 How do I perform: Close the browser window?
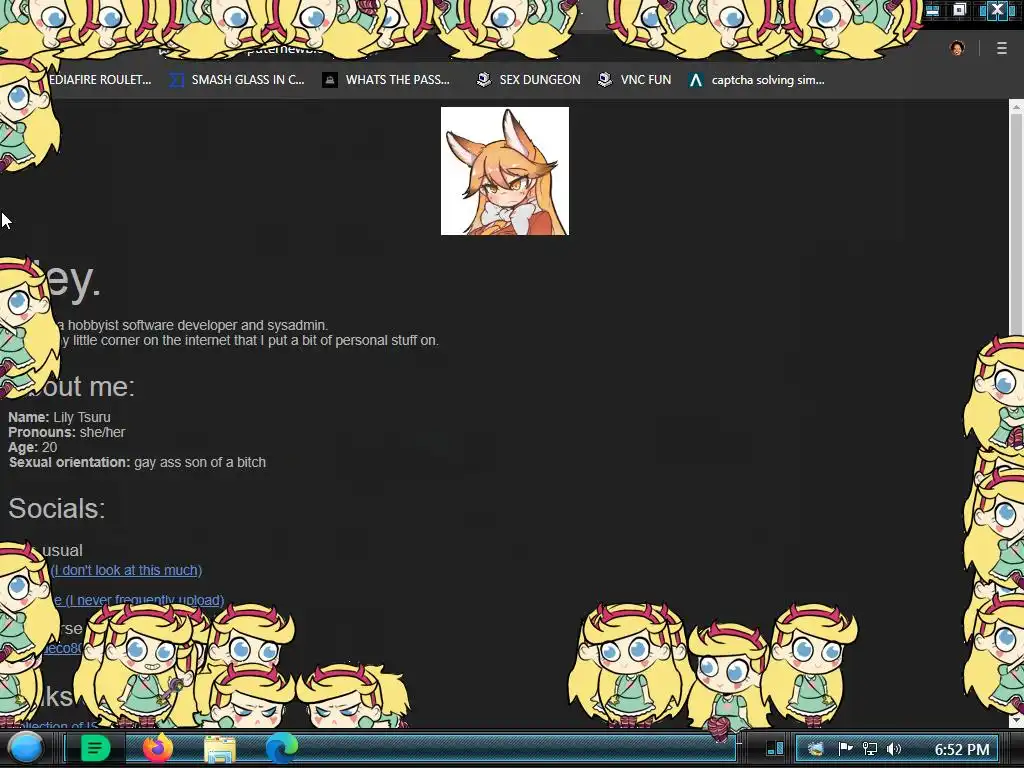(x=997, y=10)
